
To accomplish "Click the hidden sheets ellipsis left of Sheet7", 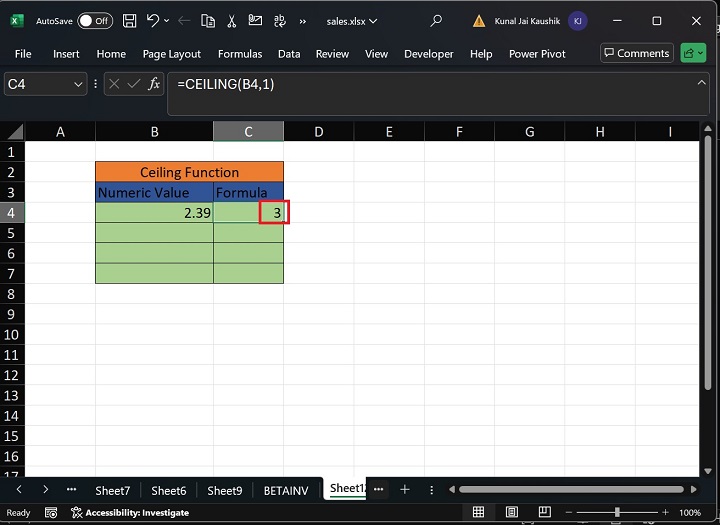I will pyautogui.click(x=71, y=490).
